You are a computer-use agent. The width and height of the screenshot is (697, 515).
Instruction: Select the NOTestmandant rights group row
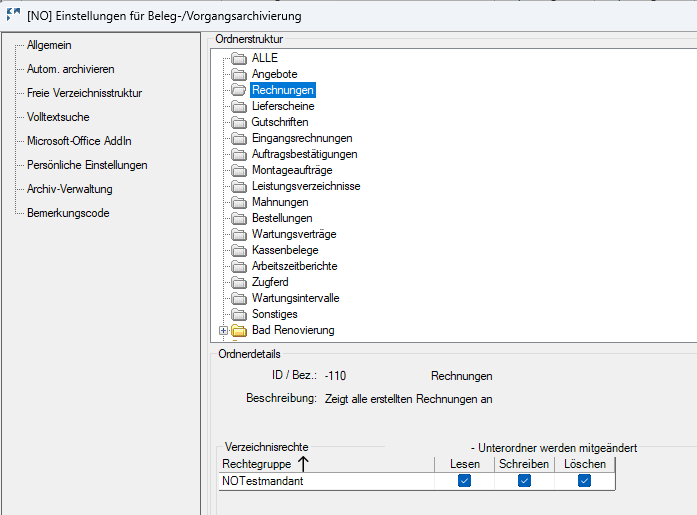[x=417, y=481]
